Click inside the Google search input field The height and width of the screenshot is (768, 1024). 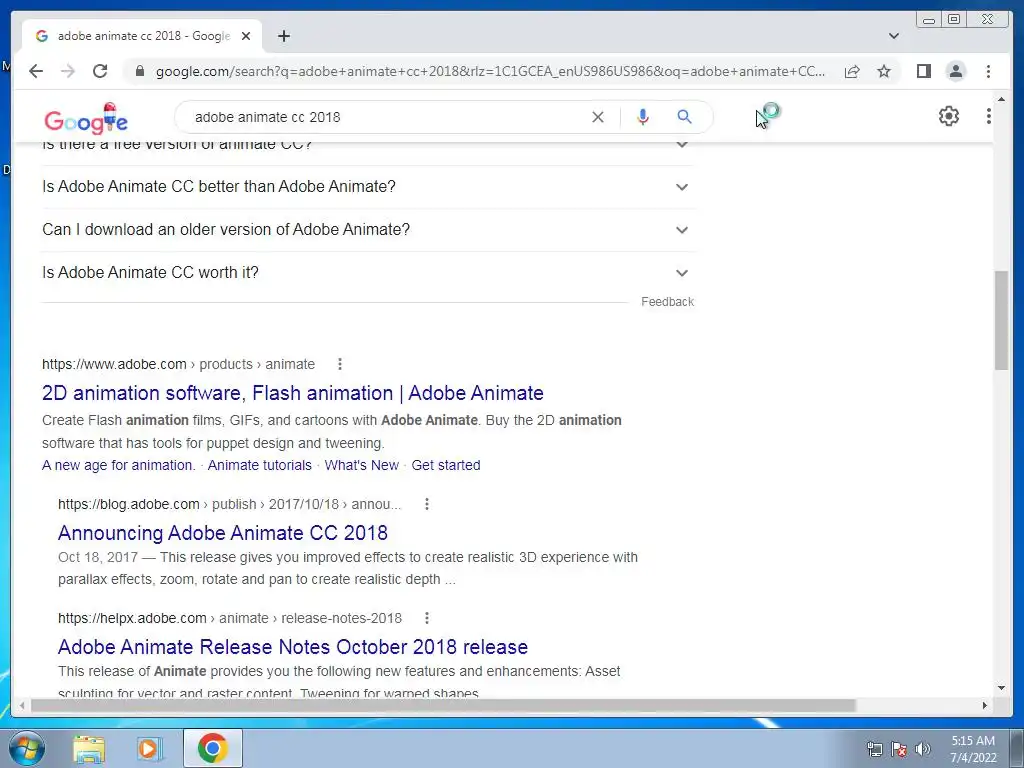point(385,117)
